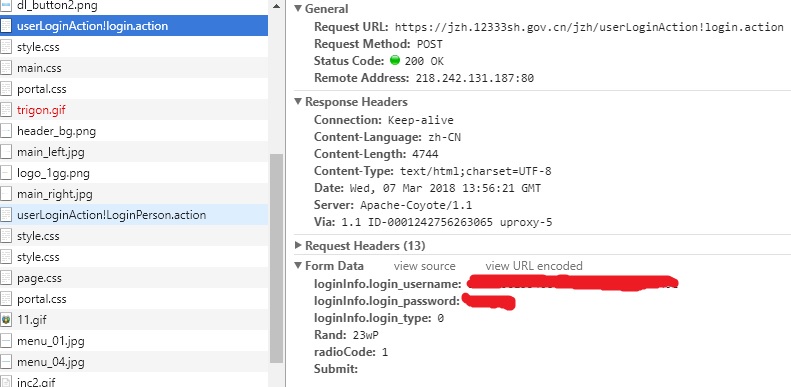This screenshot has width=791, height=387.
Task: Click the Content-Type text/html value
Action: click(476, 171)
